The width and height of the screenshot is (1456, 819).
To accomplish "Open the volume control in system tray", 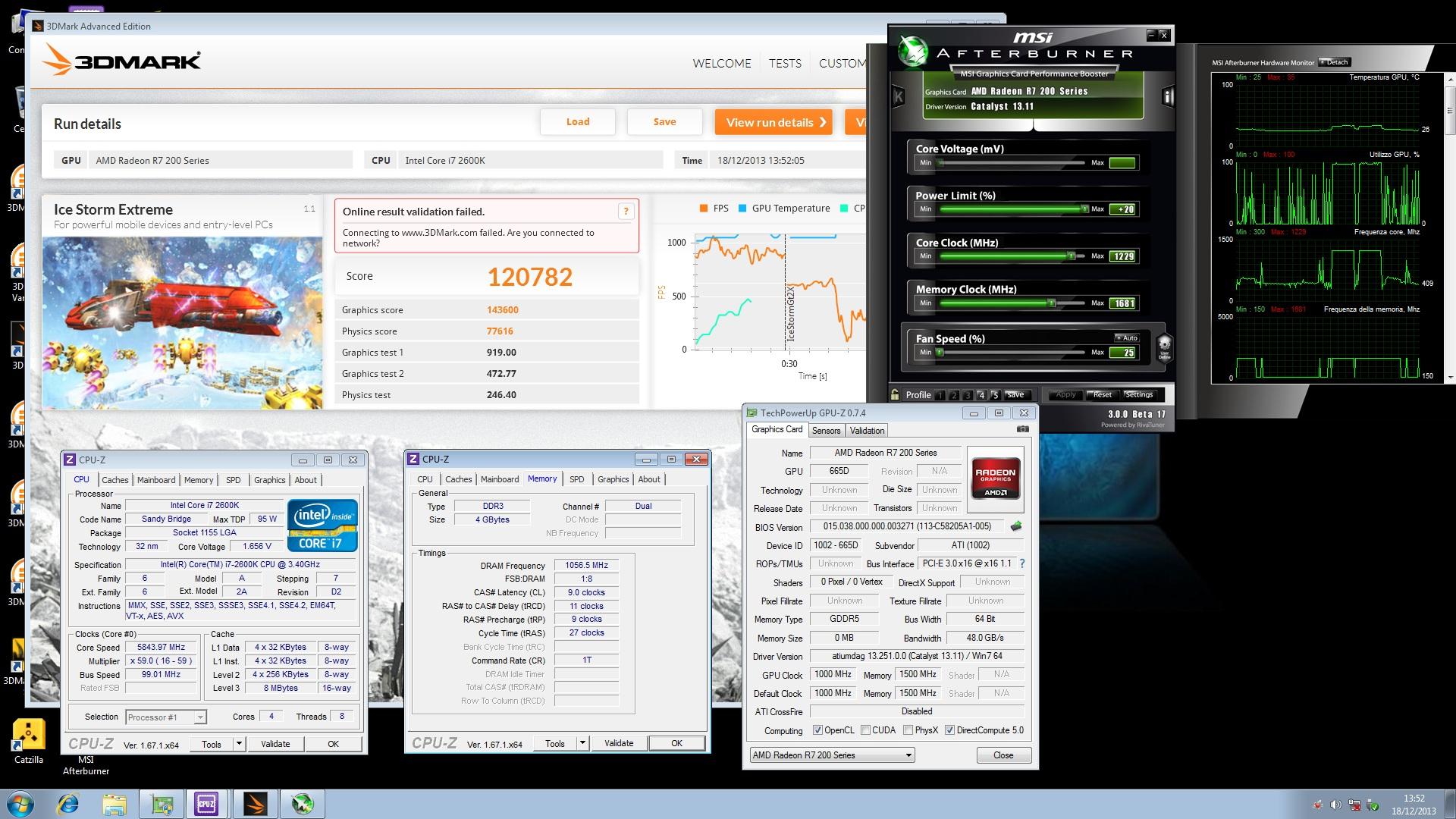I will tap(1335, 805).
